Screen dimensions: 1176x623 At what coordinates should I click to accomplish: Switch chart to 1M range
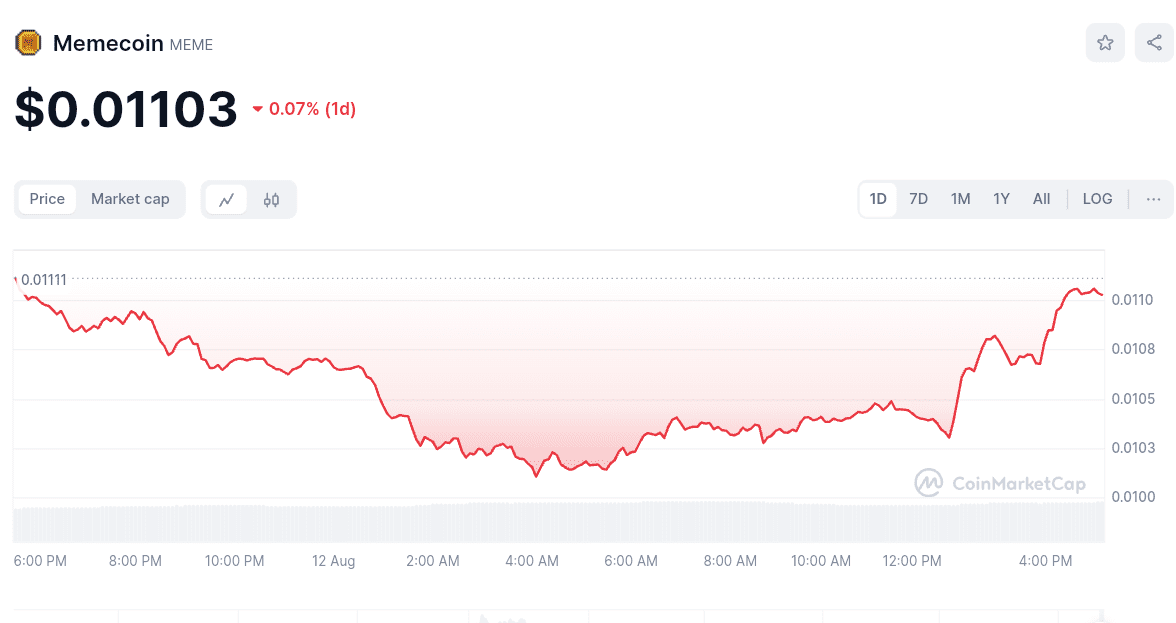coord(960,199)
